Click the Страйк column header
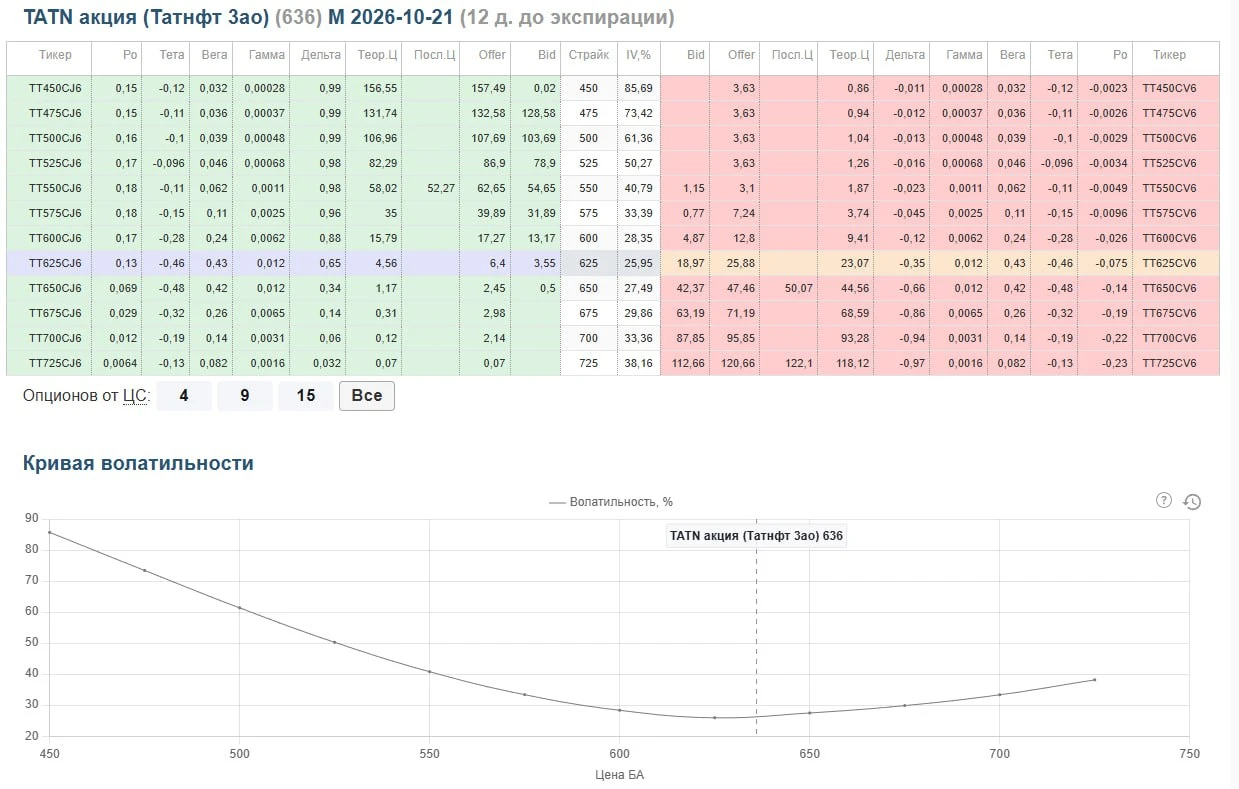Viewport: 1239px width, 789px height. pyautogui.click(x=589, y=55)
